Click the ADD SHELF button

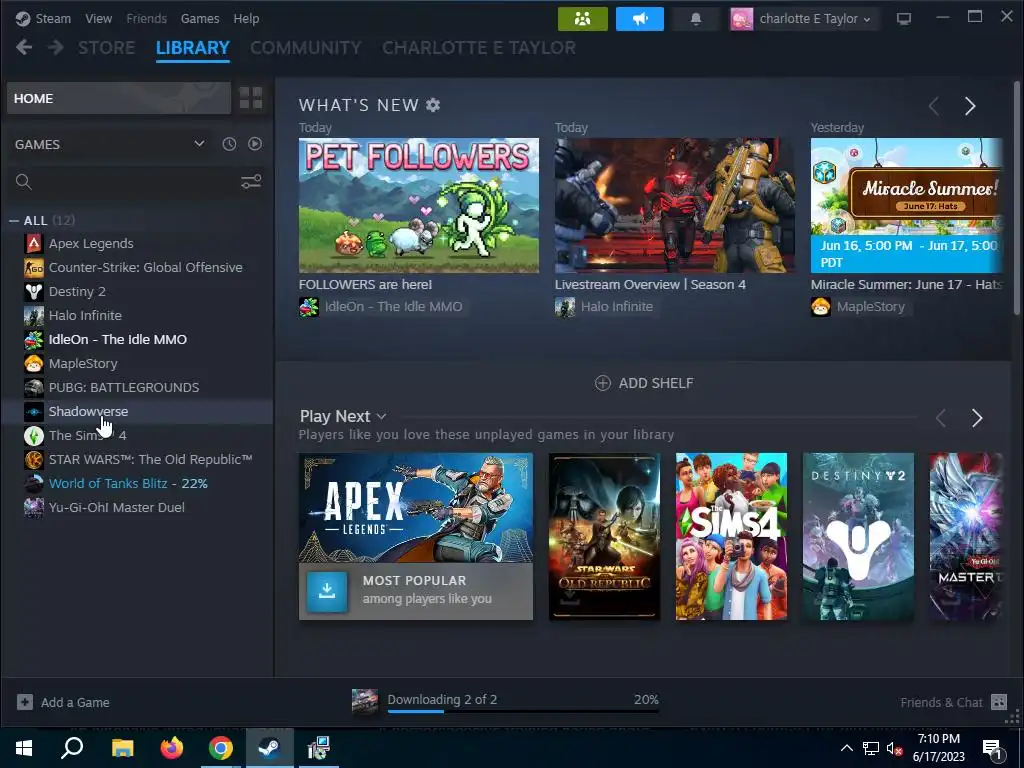coord(644,383)
